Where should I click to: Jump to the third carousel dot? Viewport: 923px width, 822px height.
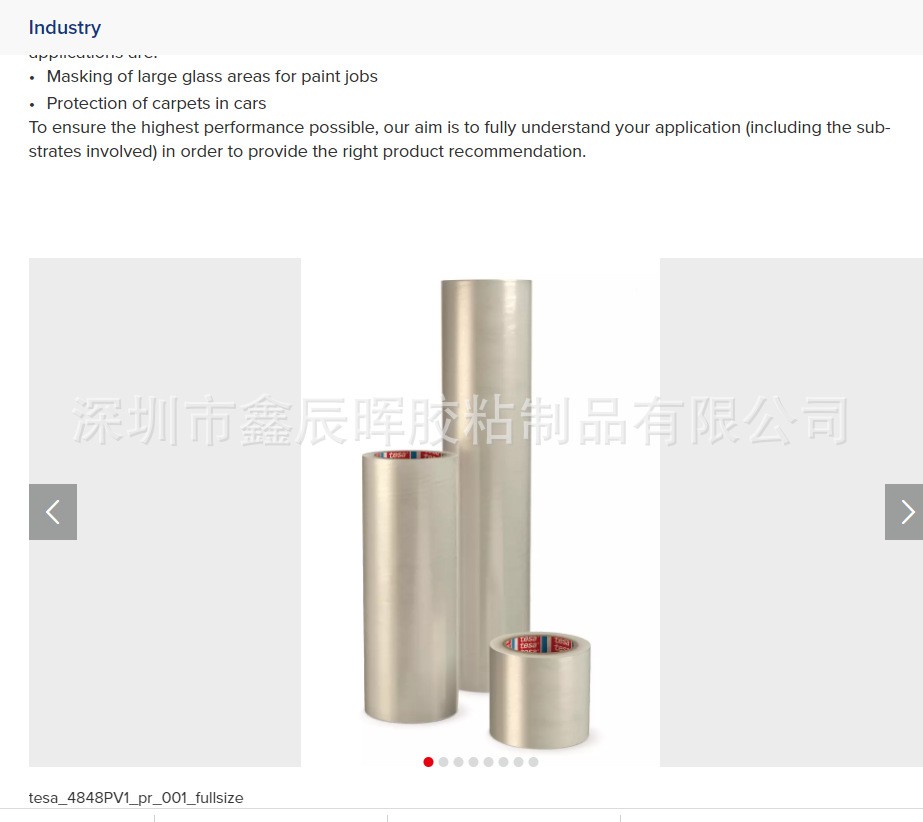[x=459, y=762]
